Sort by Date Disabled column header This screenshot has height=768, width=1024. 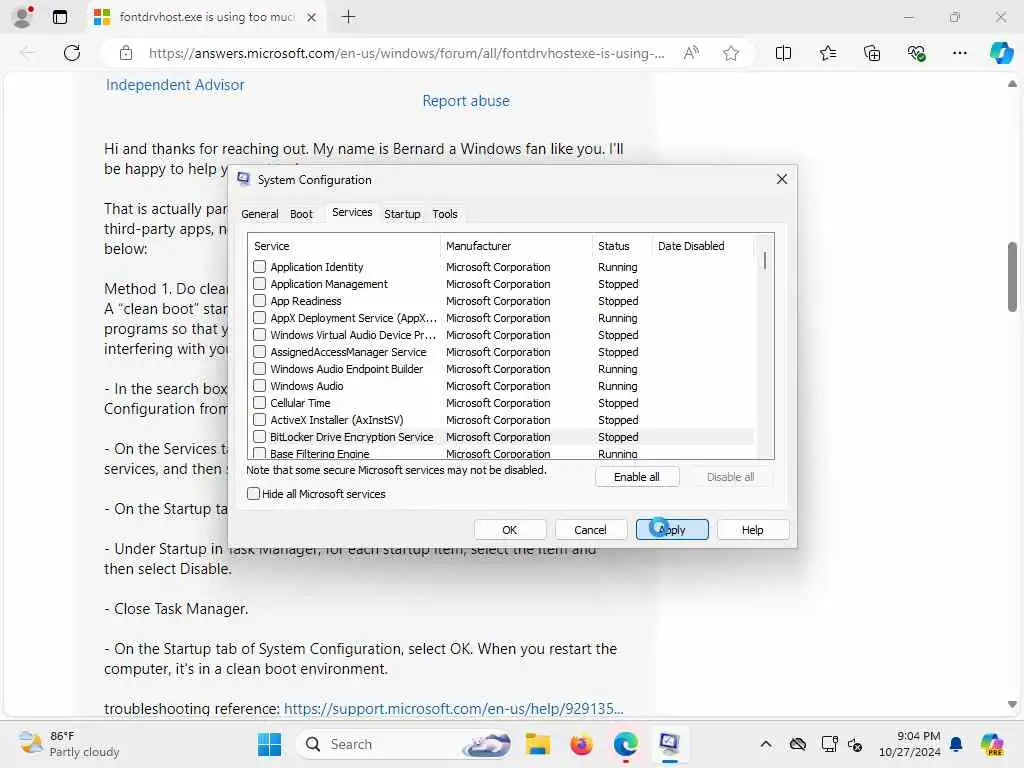tap(703, 246)
